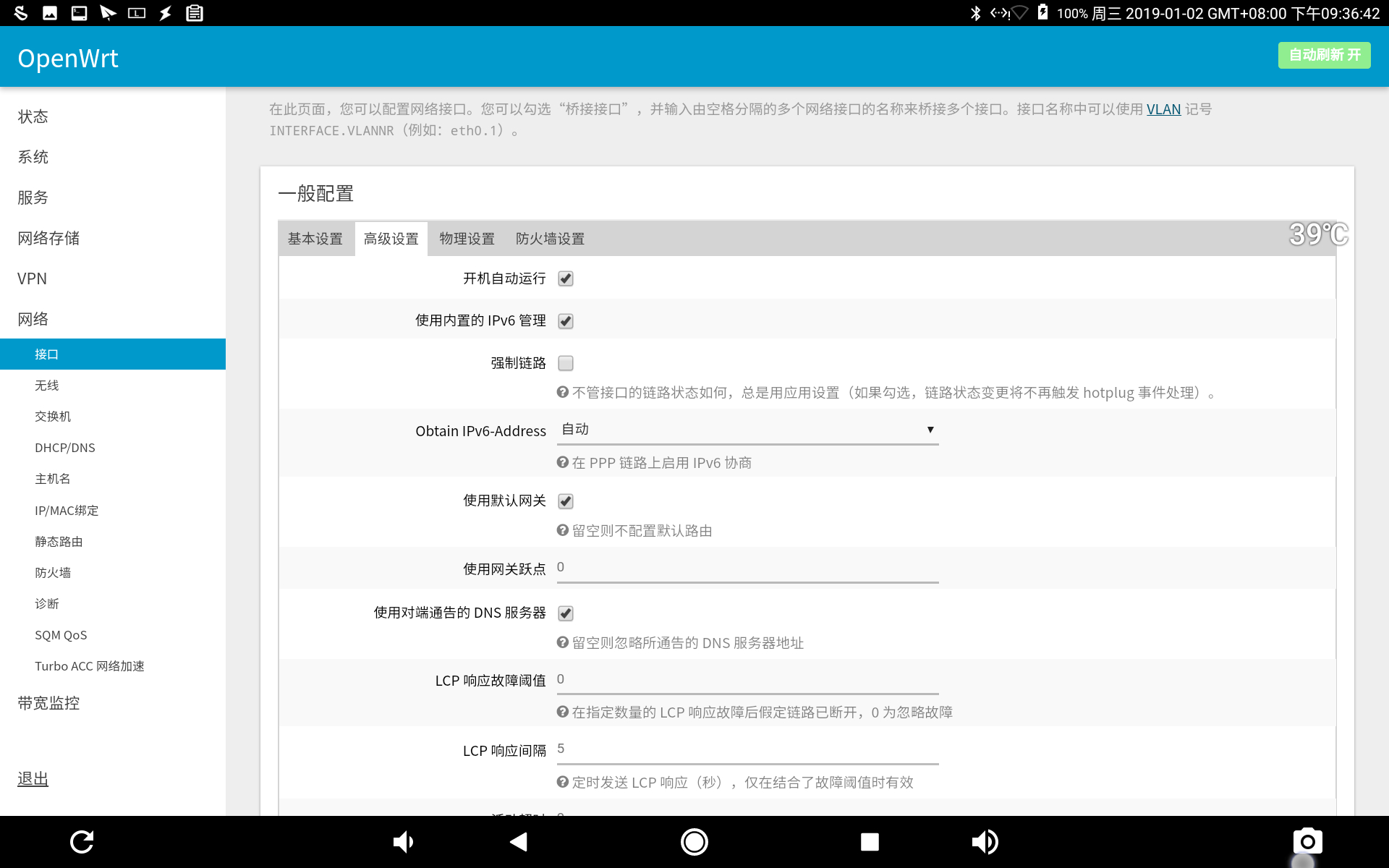Open the Obtain IPv6-Address dropdown
This screenshot has width=1389, height=868.
(x=747, y=430)
